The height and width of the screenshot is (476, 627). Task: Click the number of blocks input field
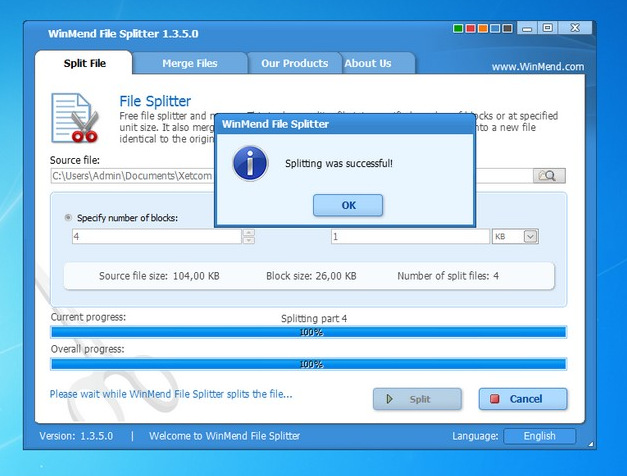[x=156, y=236]
